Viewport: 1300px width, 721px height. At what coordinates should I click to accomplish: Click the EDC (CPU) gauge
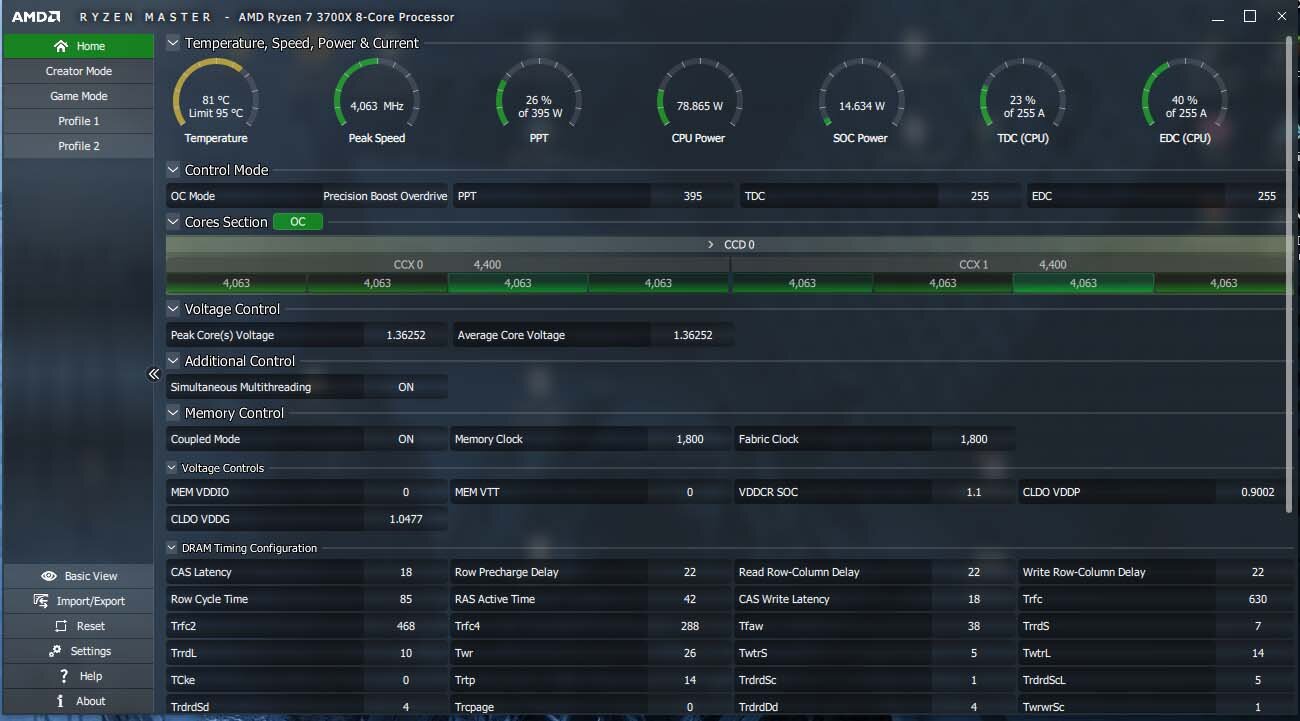(x=1185, y=101)
